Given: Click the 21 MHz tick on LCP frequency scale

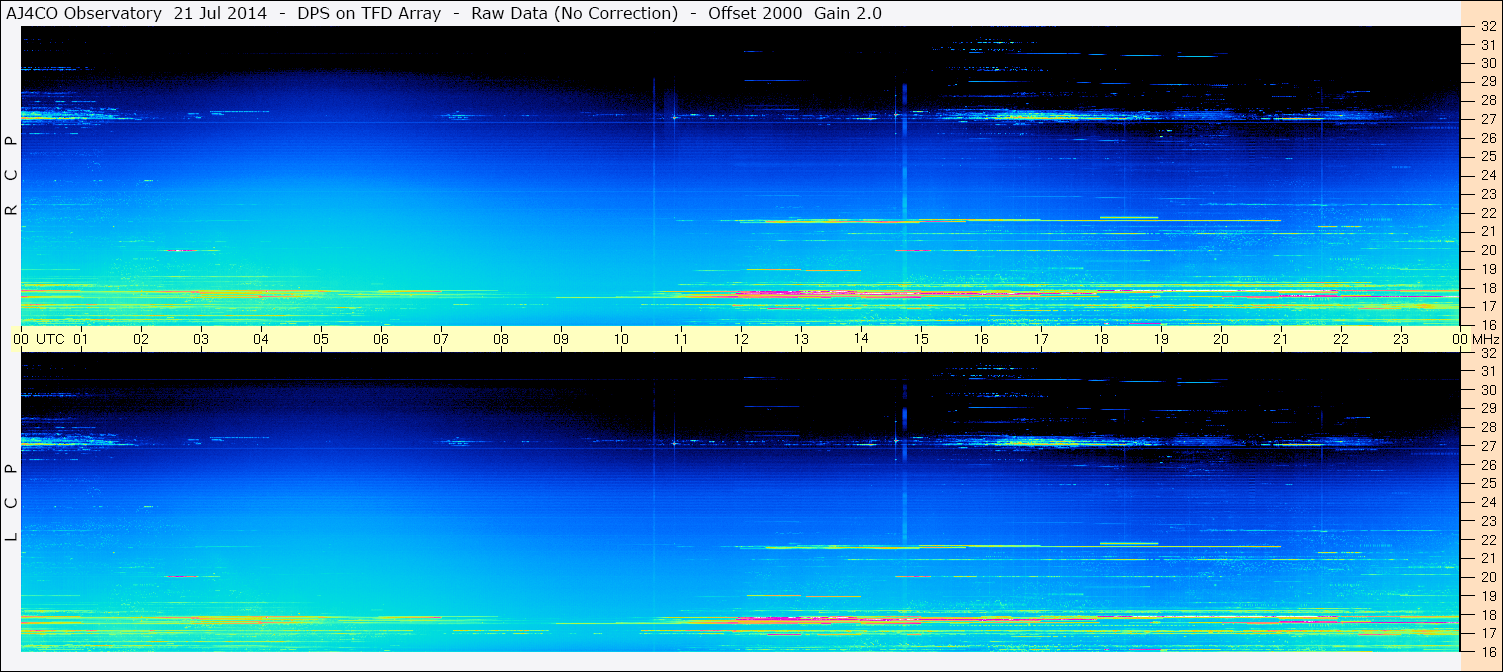Looking at the screenshot, I should tap(1488, 558).
